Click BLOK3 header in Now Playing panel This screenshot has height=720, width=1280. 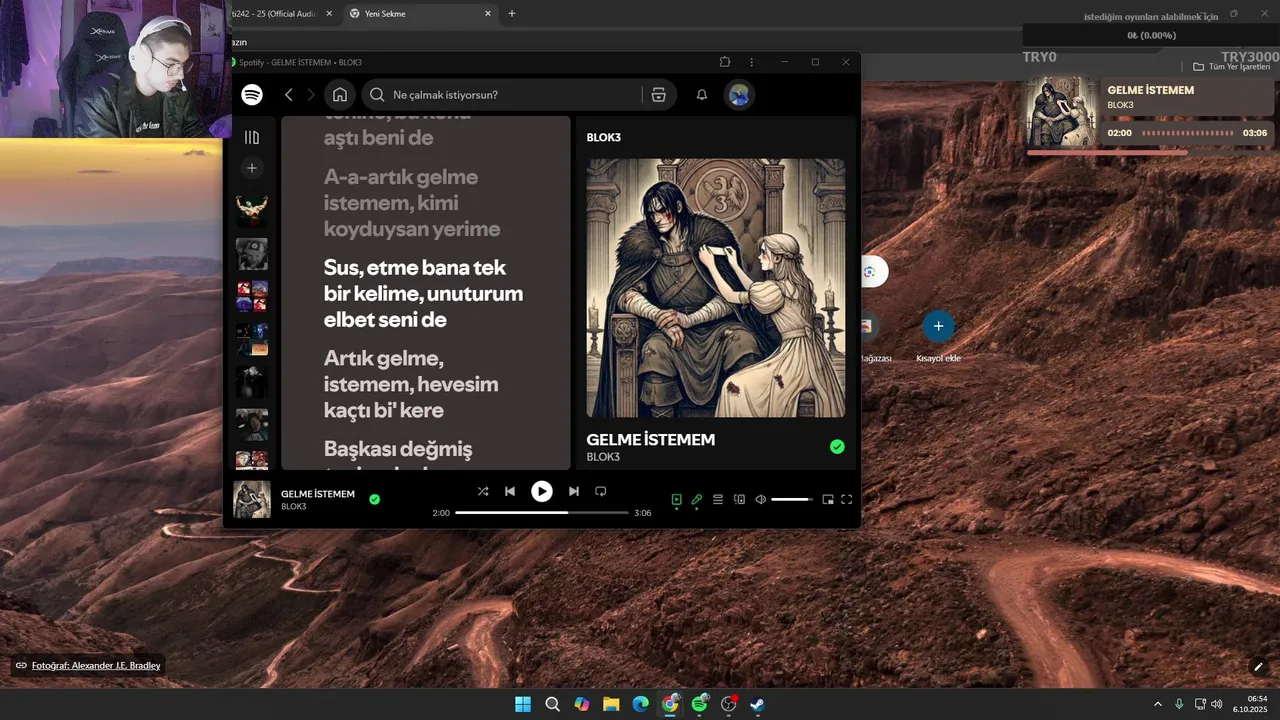coord(604,137)
